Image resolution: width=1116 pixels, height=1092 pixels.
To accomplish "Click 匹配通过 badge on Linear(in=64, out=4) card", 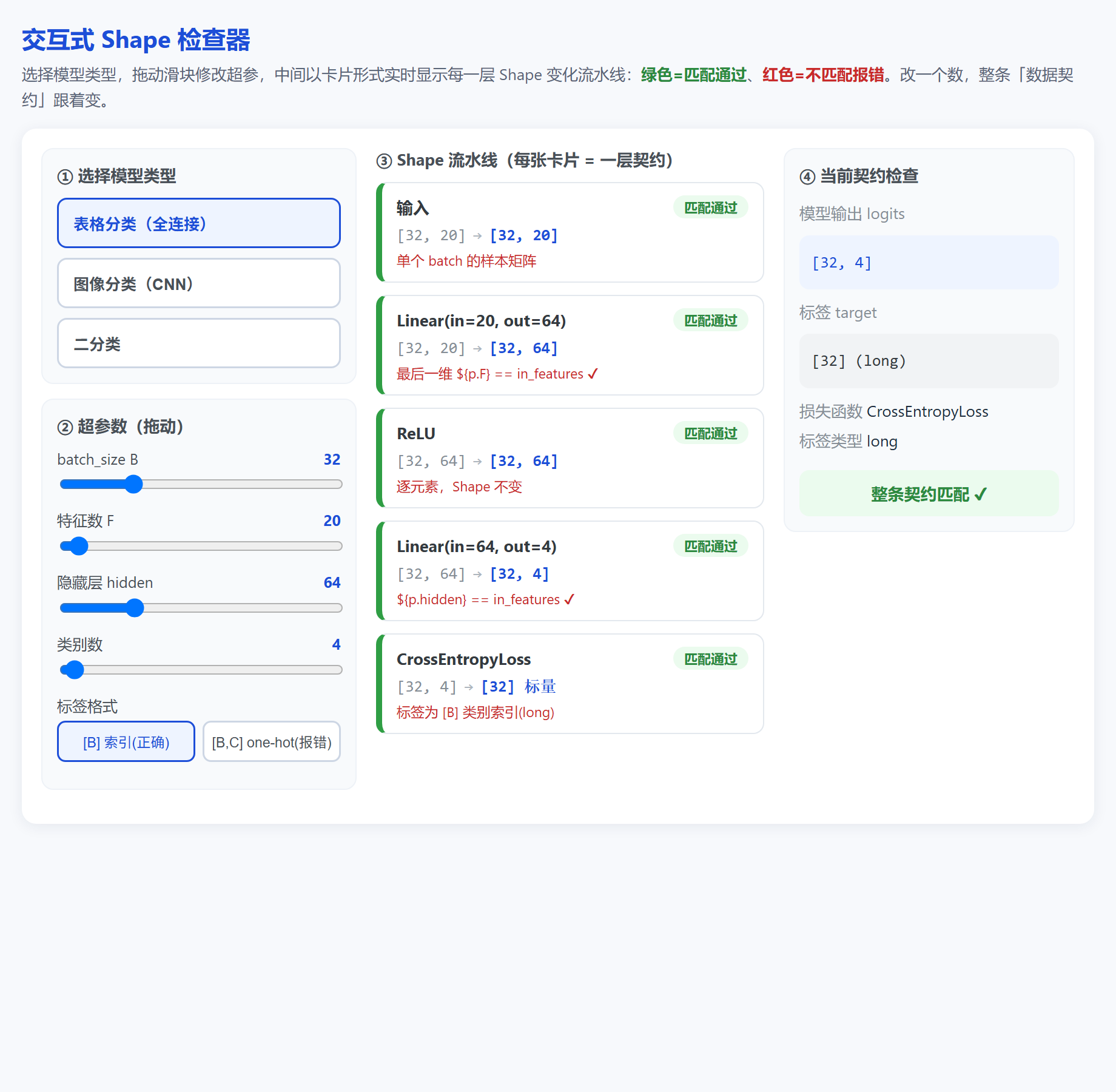I will pyautogui.click(x=711, y=546).
